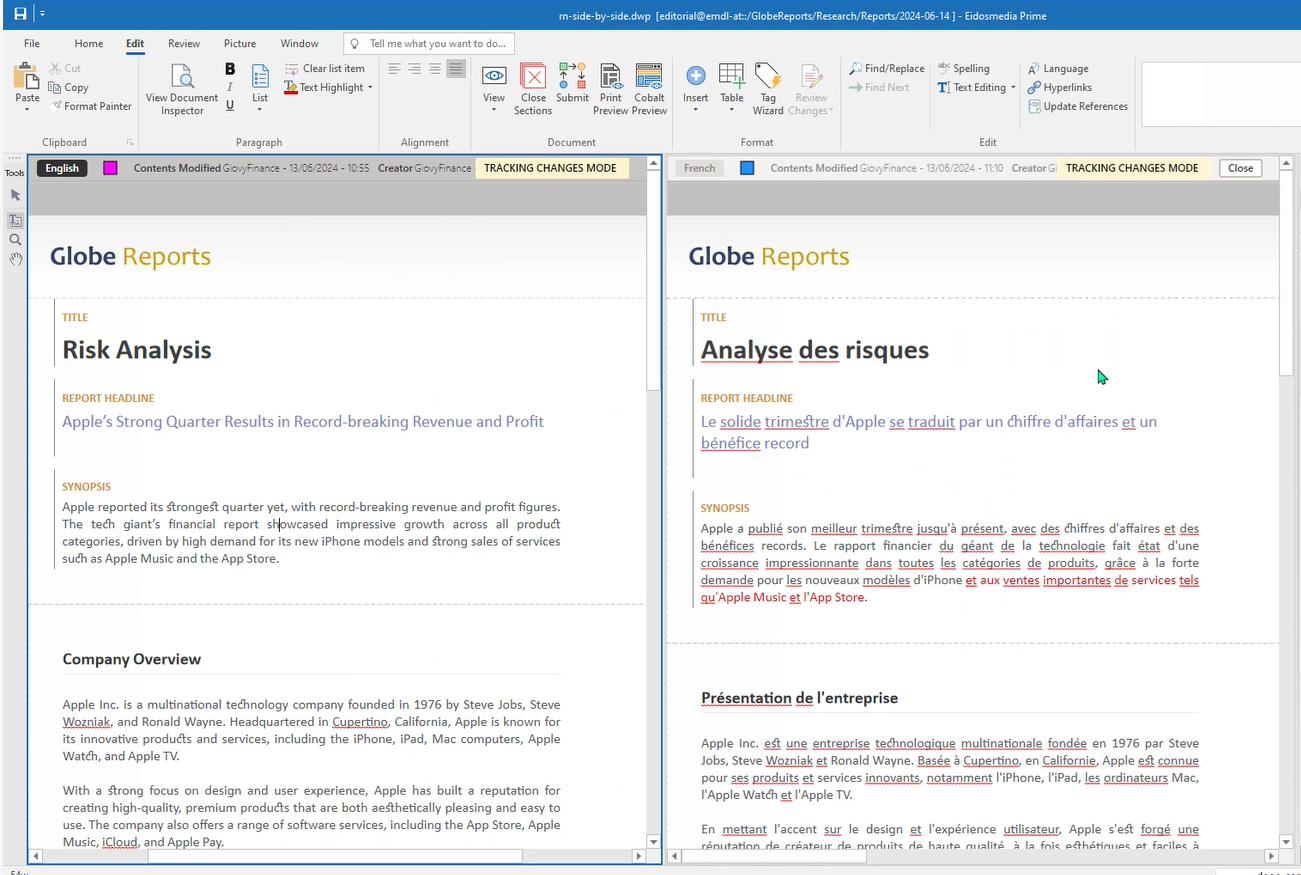Viewport: 1301px width, 875px height.
Task: Open the Text Highlight dropdown arrow
Action: pyautogui.click(x=370, y=88)
